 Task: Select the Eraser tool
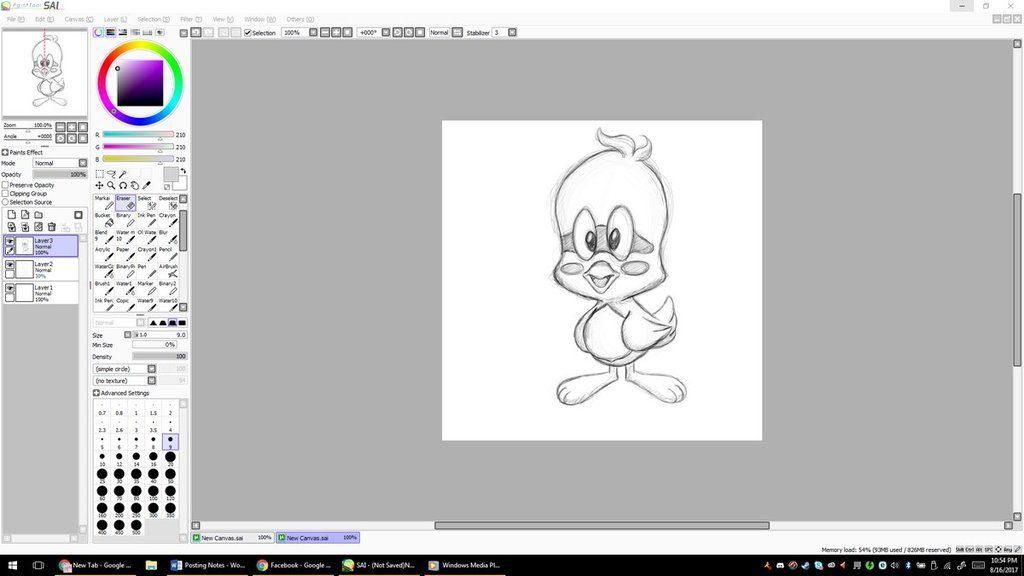tap(125, 202)
